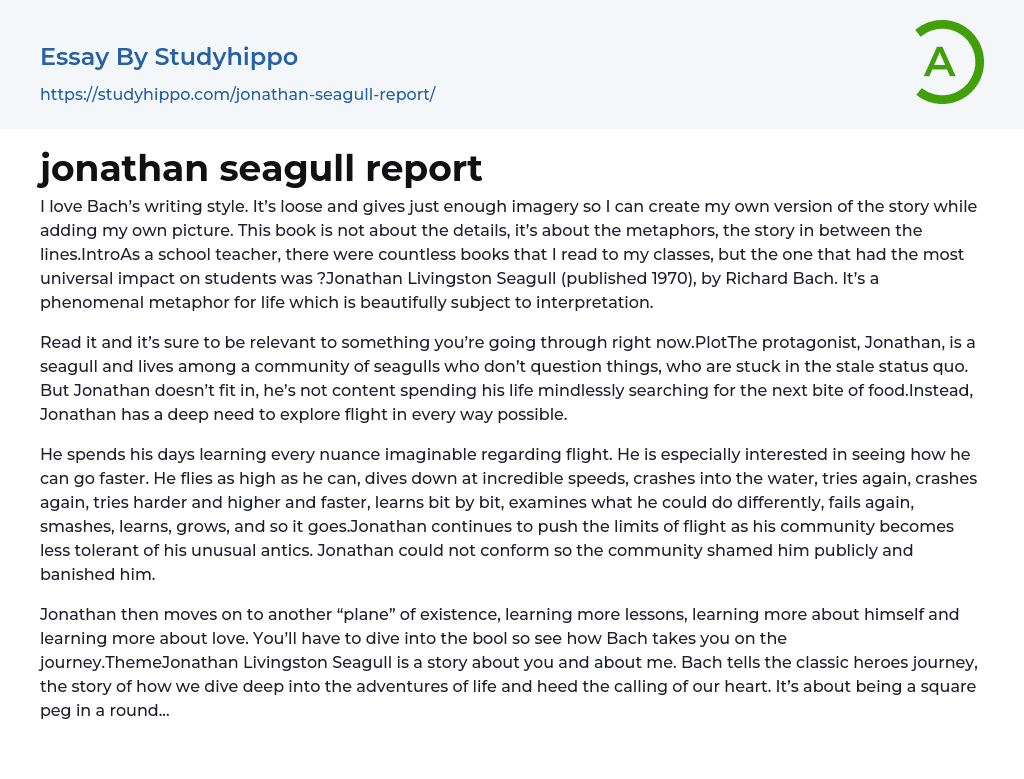Click the paragraph starting "He spends his days learning"

508,514
